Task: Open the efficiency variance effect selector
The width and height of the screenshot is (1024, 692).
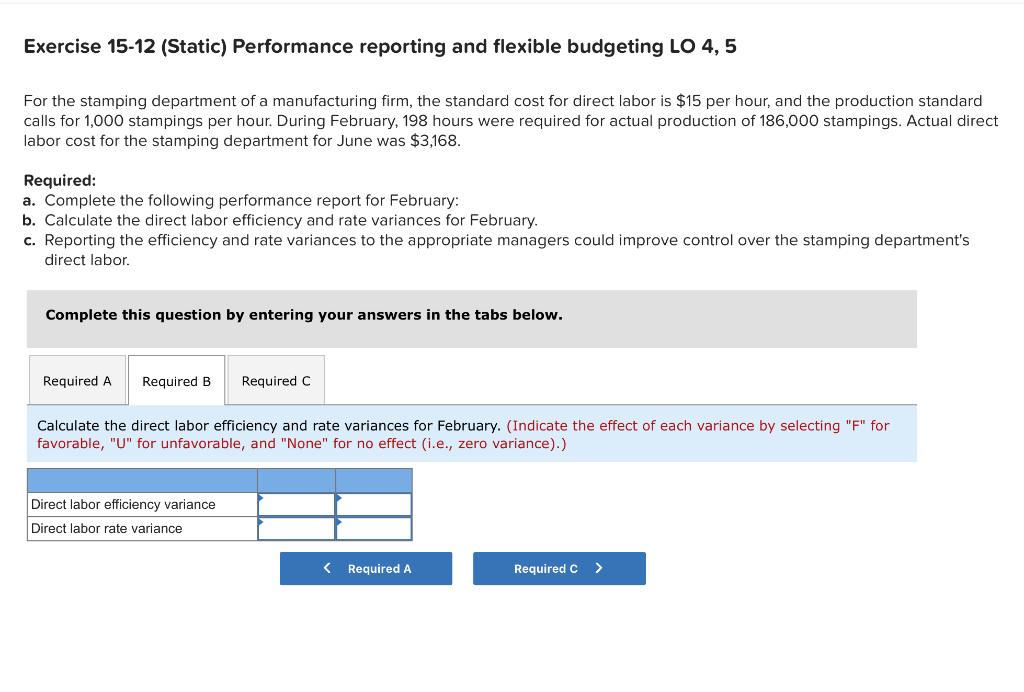Action: (372, 504)
